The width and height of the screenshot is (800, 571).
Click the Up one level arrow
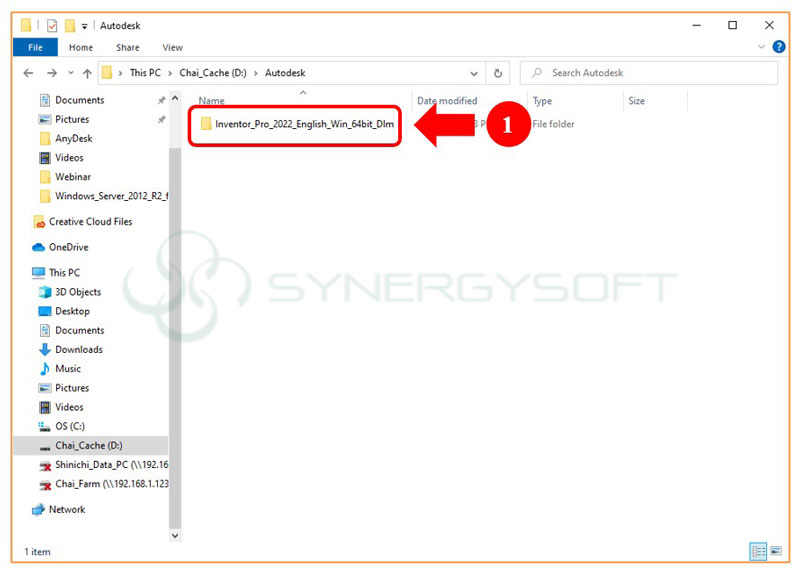[88, 73]
